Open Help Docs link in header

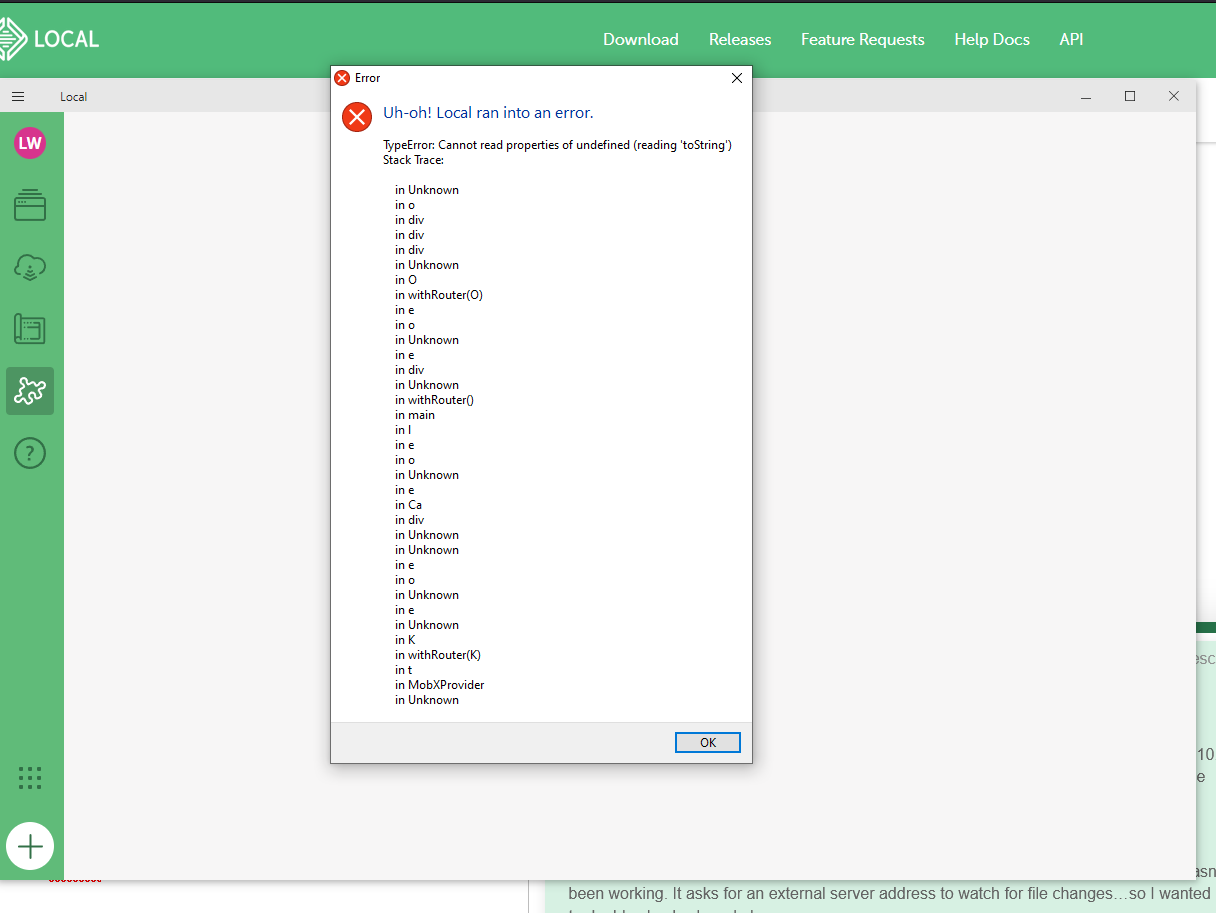[x=992, y=40]
